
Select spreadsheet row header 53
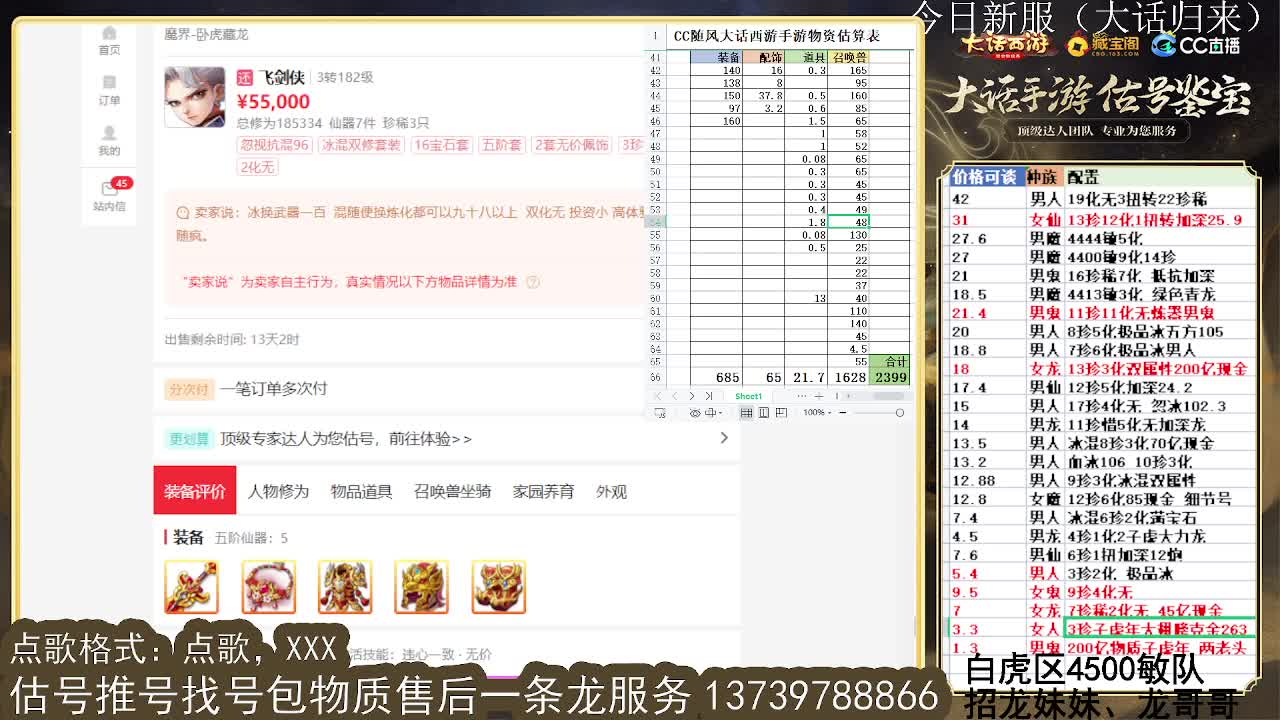[656, 209]
